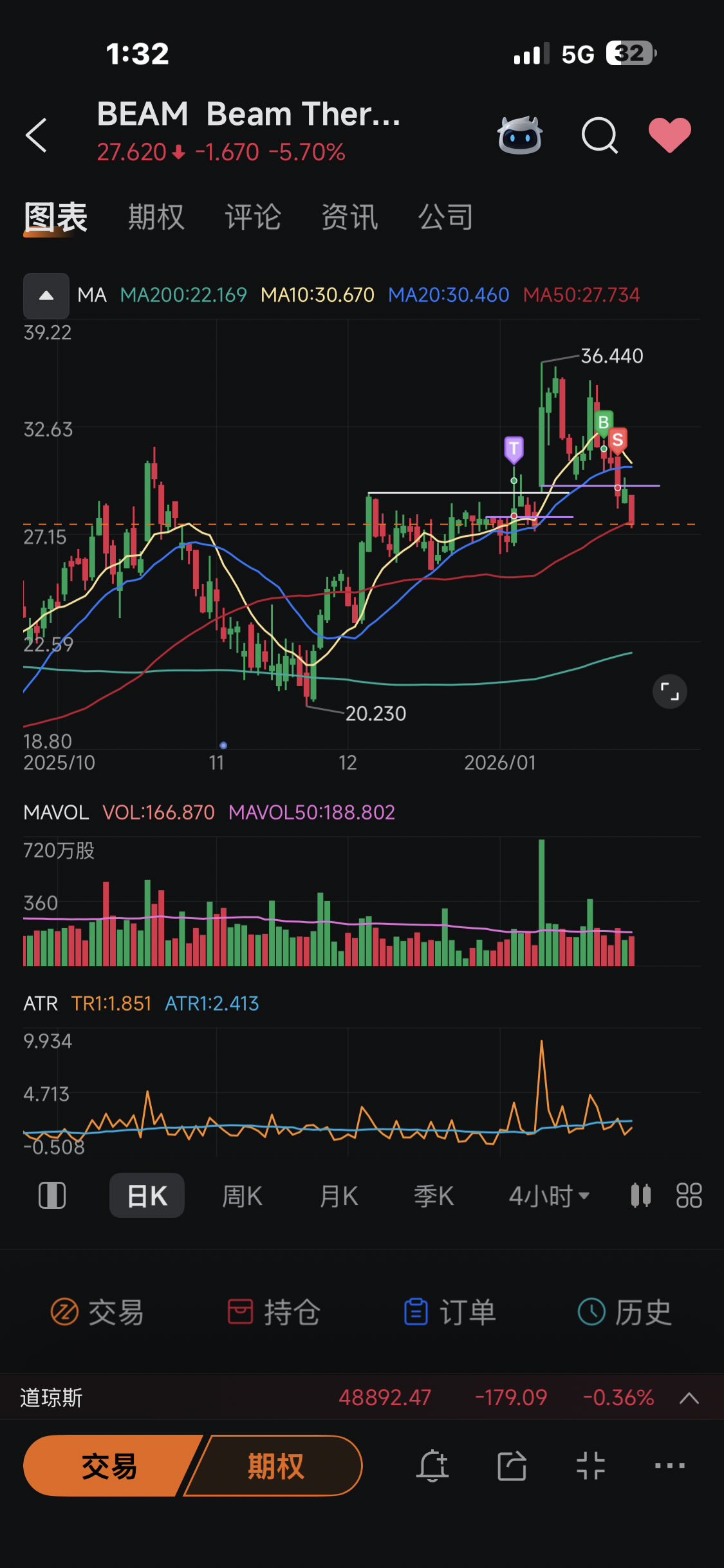Tap the share icon
Screen dimensions: 724x1568
[x=512, y=1466]
